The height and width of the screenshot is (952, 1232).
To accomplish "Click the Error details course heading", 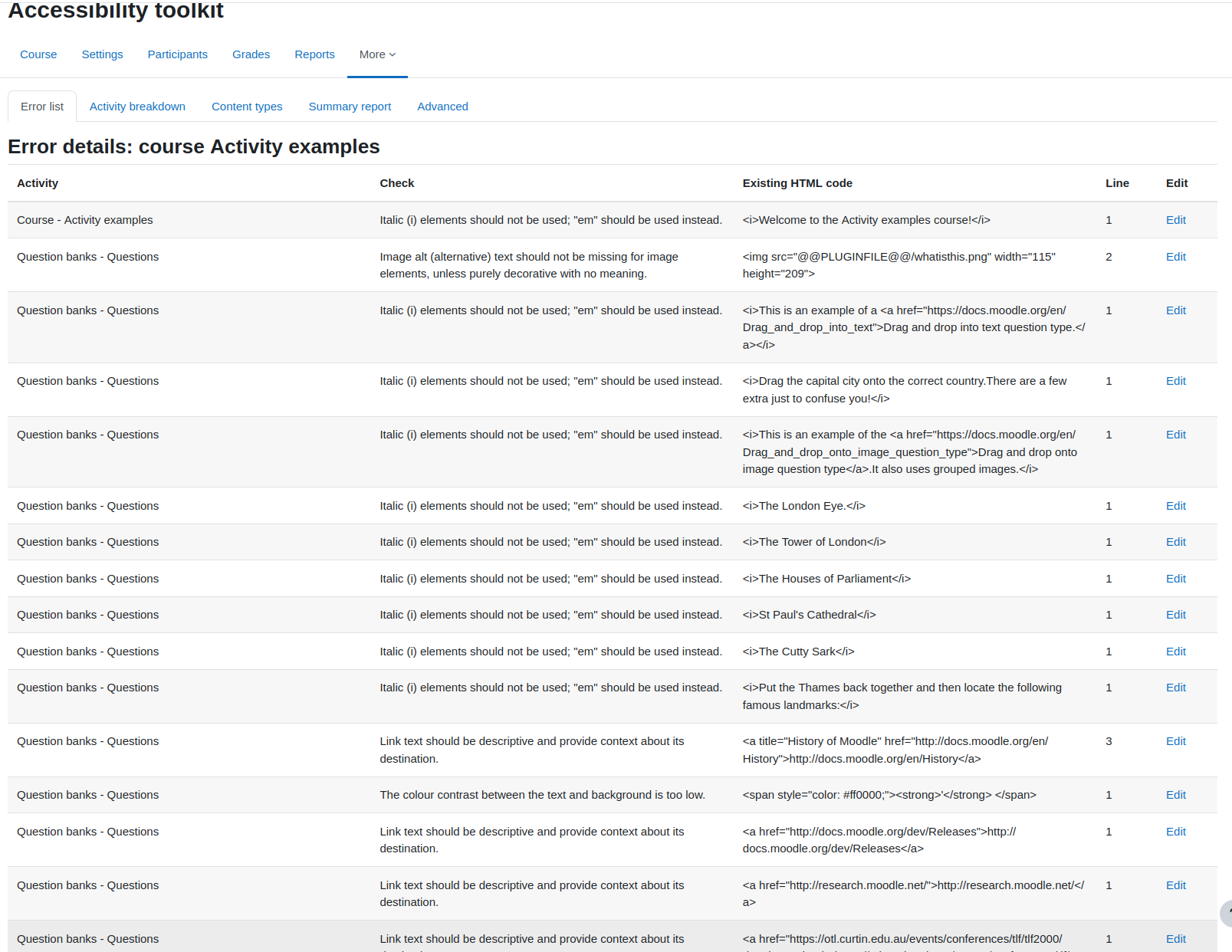I will 194,146.
